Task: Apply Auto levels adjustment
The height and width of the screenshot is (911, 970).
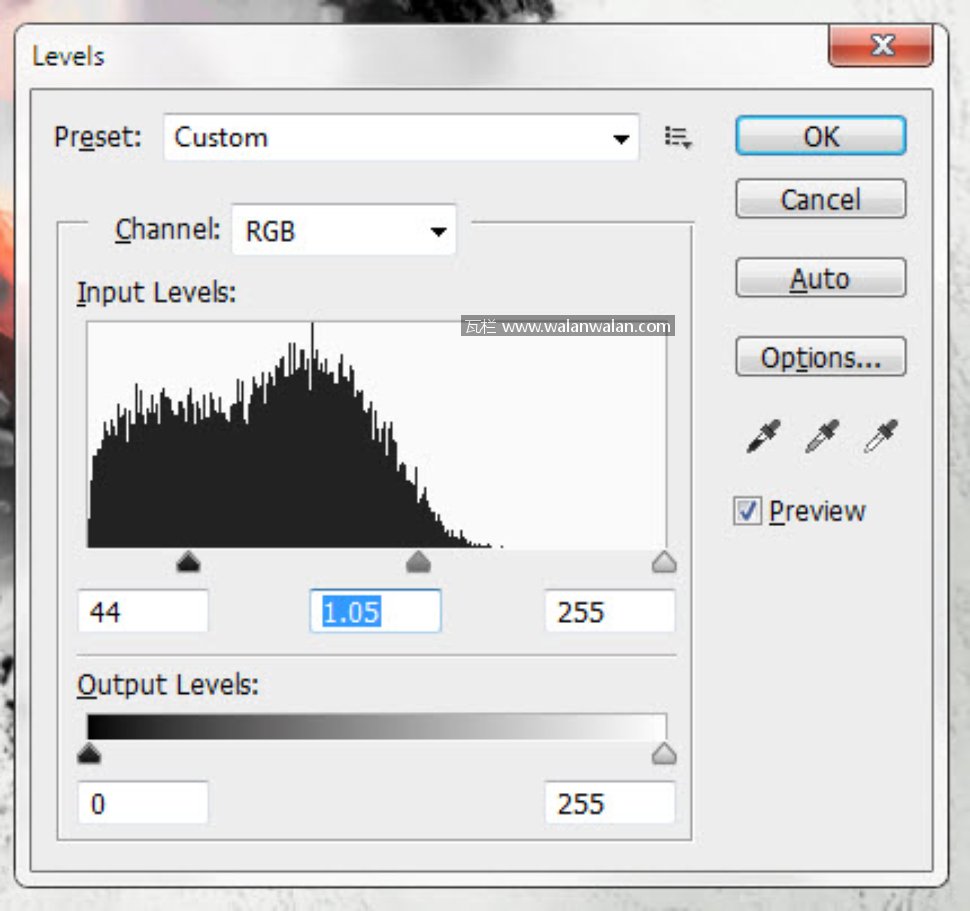Action: coord(820,279)
